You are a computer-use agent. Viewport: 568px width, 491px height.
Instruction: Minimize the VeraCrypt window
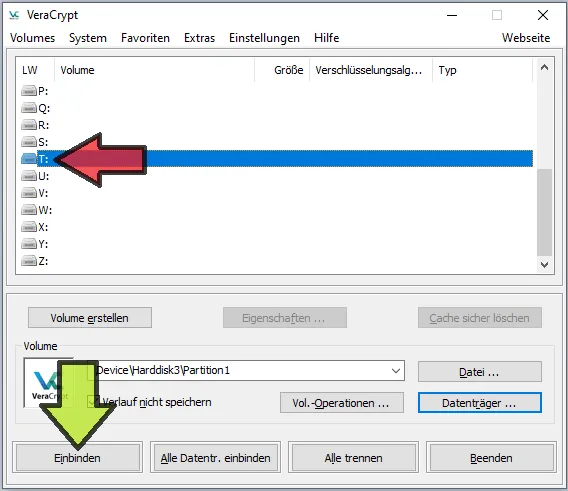tap(452, 15)
